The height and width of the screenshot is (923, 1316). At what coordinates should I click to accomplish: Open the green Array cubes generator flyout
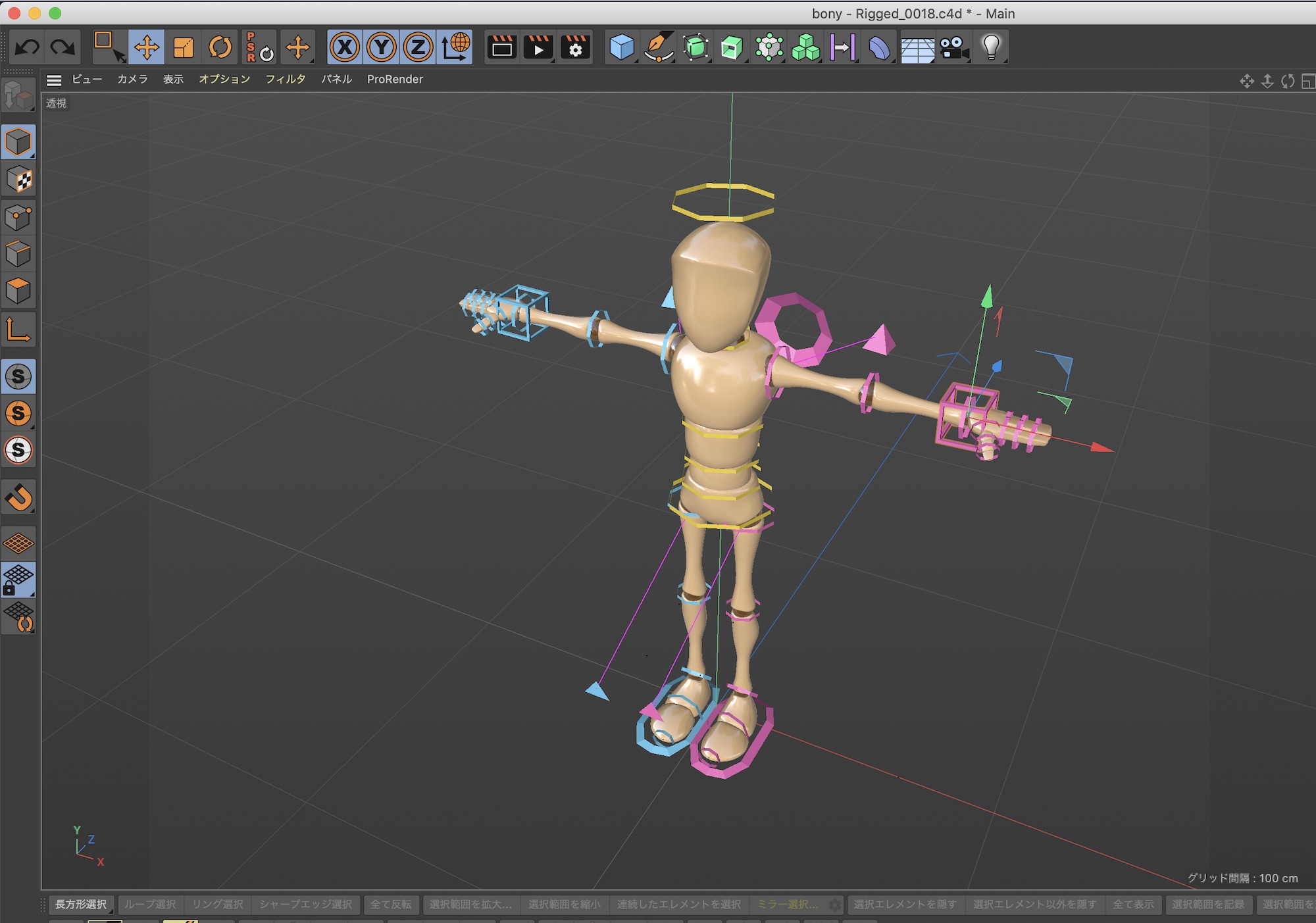pos(805,47)
